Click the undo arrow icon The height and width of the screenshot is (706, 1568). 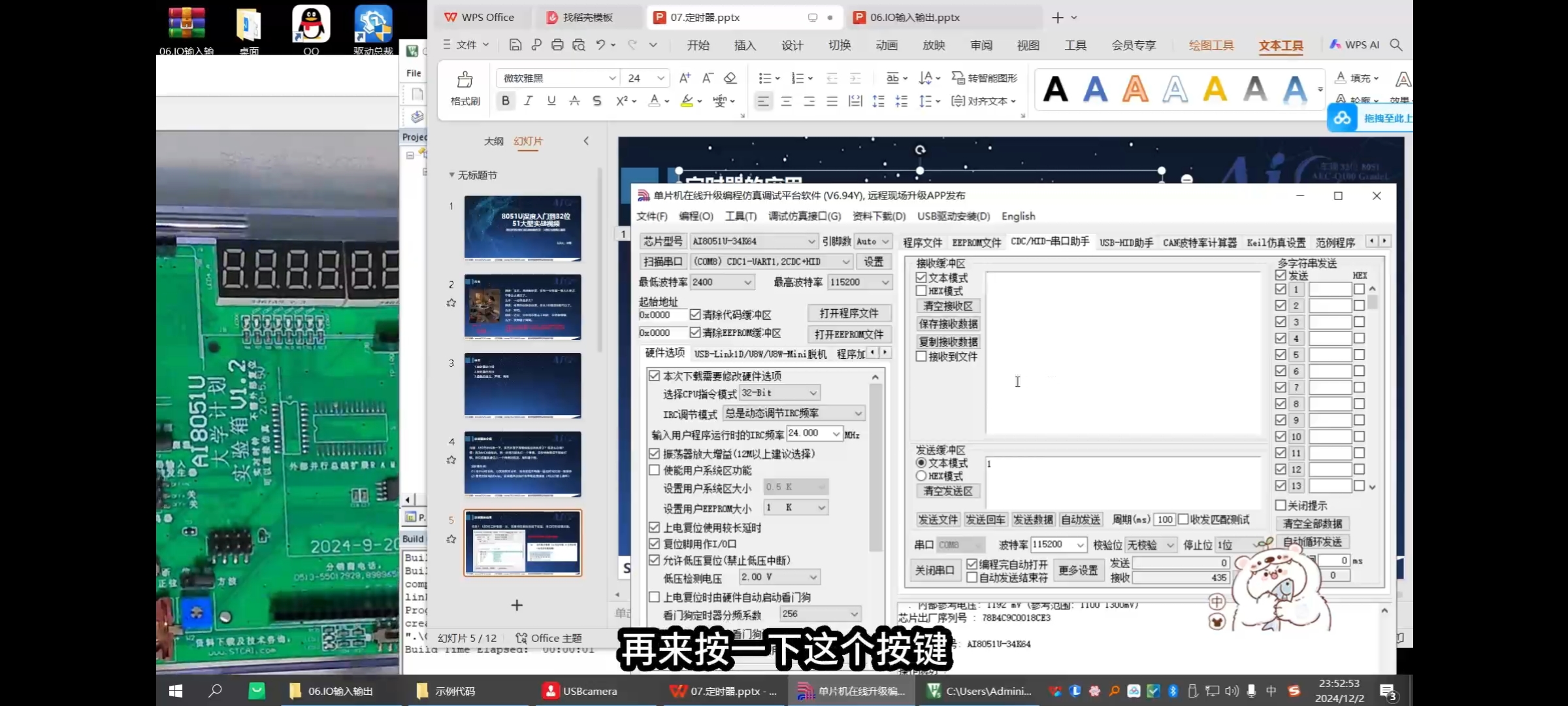[600, 44]
